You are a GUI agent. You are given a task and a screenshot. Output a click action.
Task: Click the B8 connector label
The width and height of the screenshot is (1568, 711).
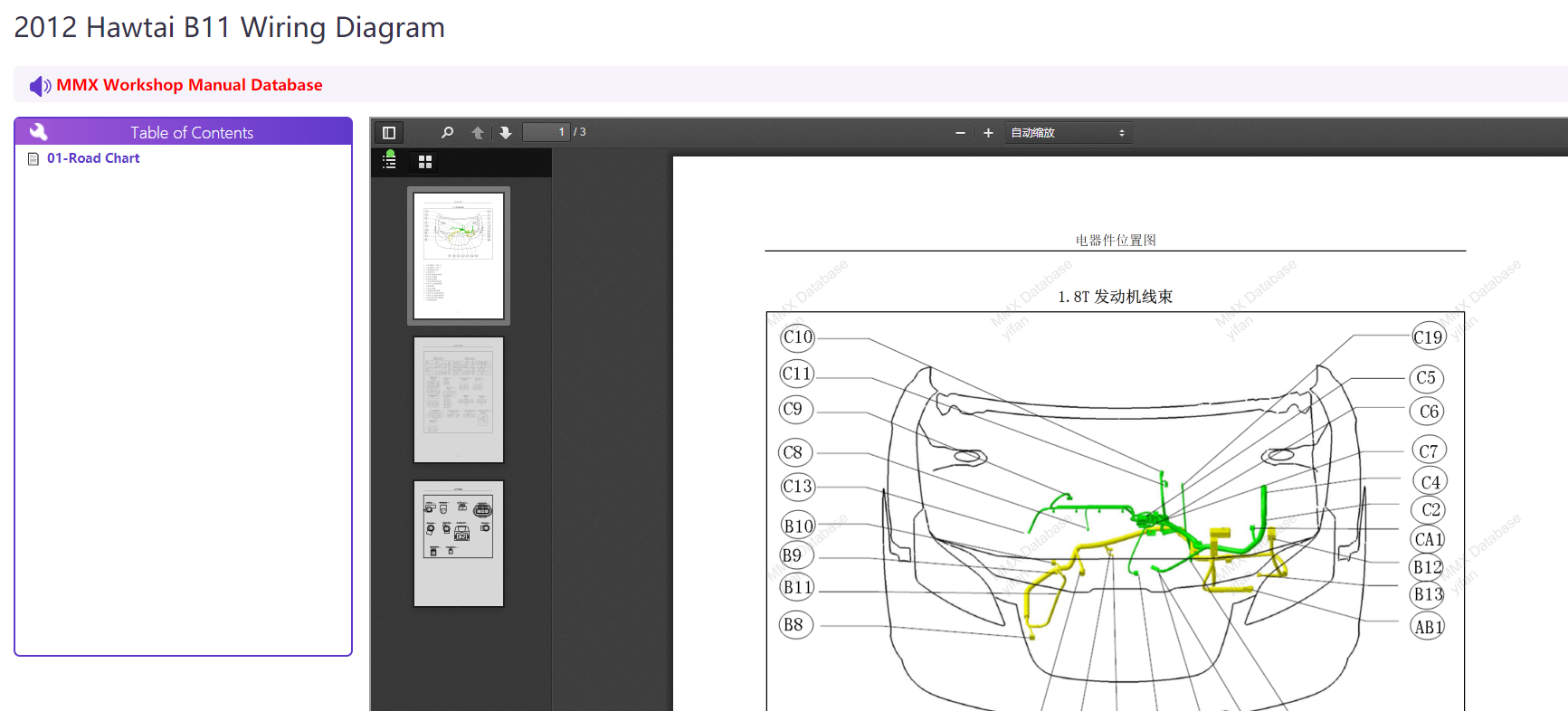[x=796, y=625]
